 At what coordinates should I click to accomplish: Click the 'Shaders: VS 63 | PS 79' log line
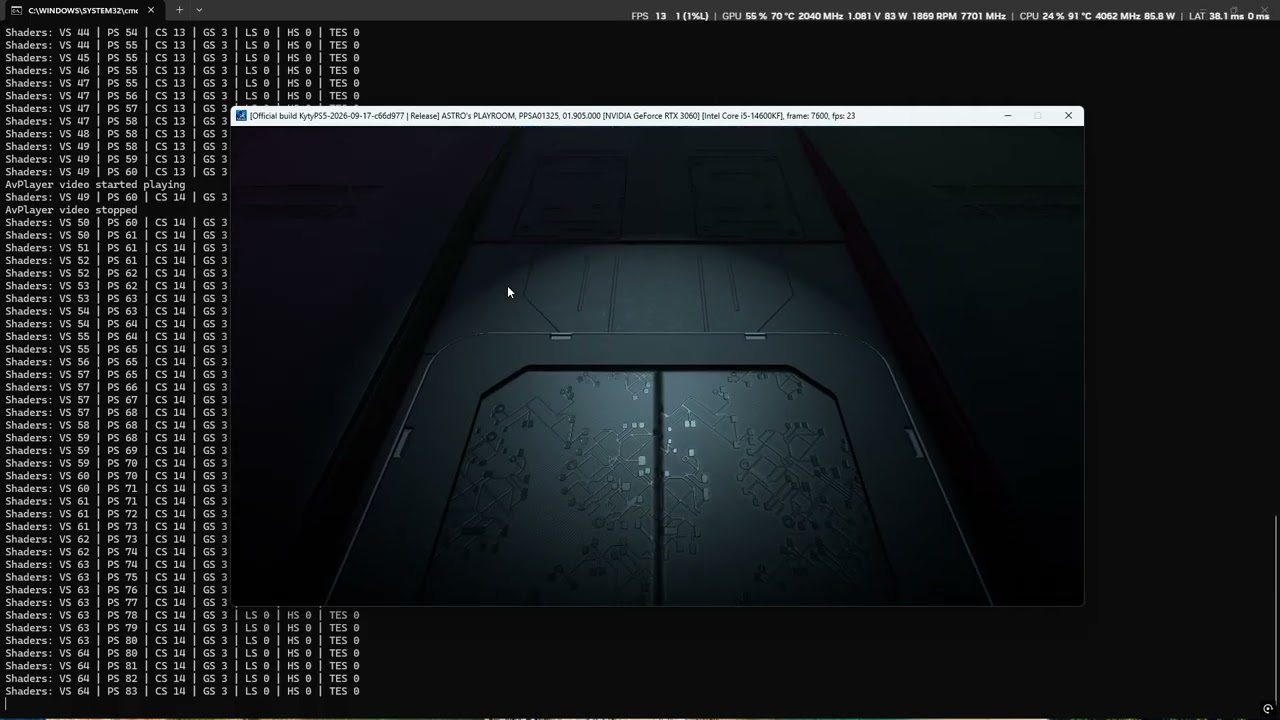pos(182,628)
